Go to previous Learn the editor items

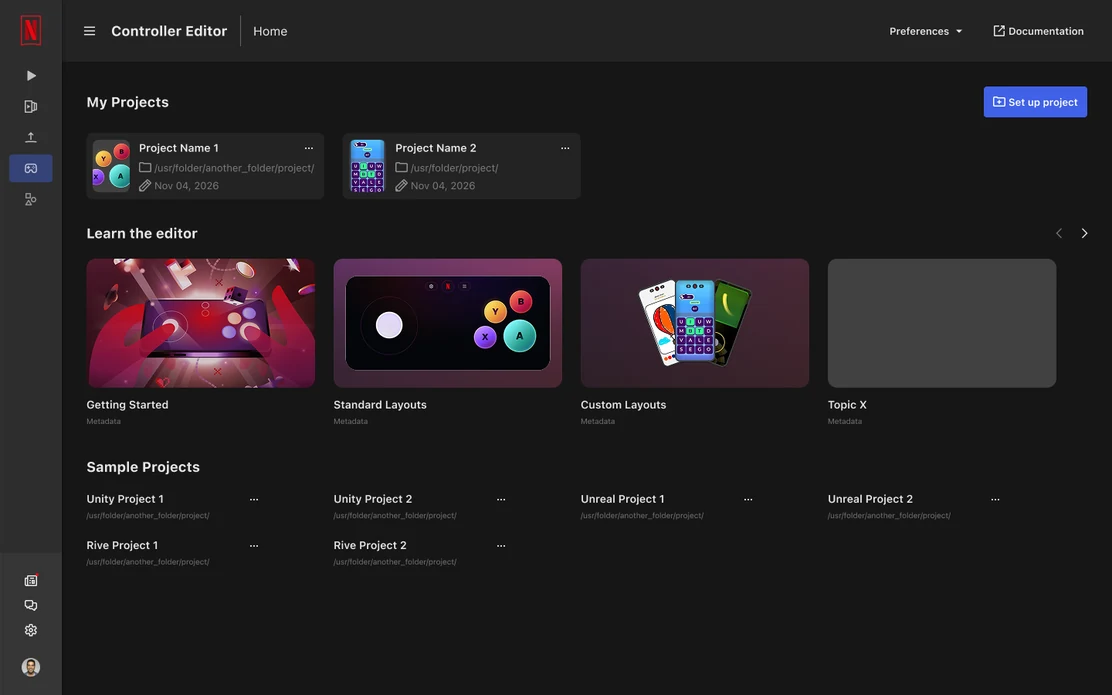click(x=1059, y=233)
